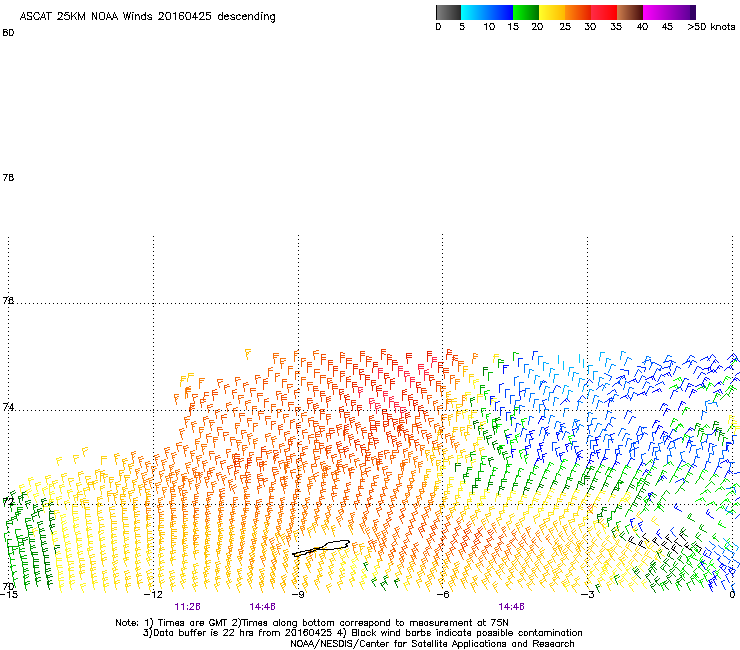Click the longitude label '-3'
Viewport: 740px width, 650px height.
click(x=587, y=594)
